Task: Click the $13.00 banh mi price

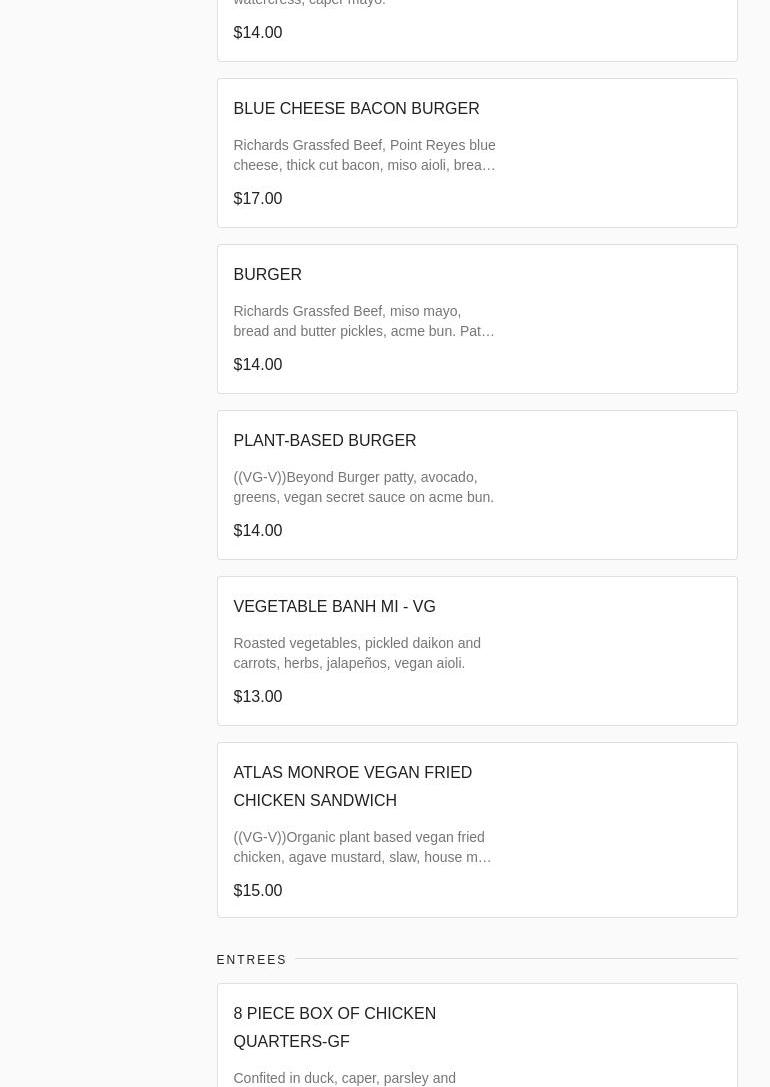Action: (258, 696)
